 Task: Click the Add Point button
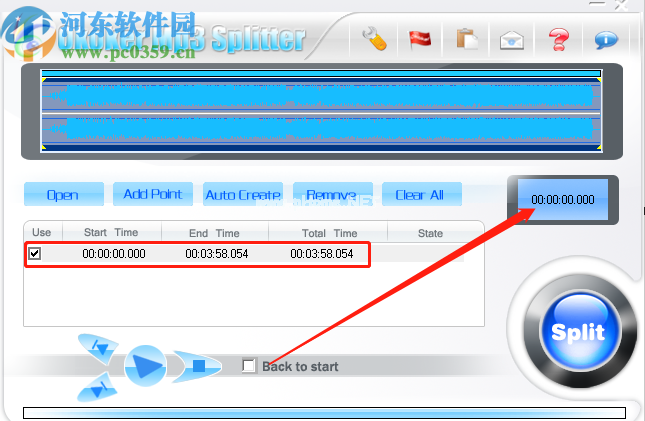(152, 194)
